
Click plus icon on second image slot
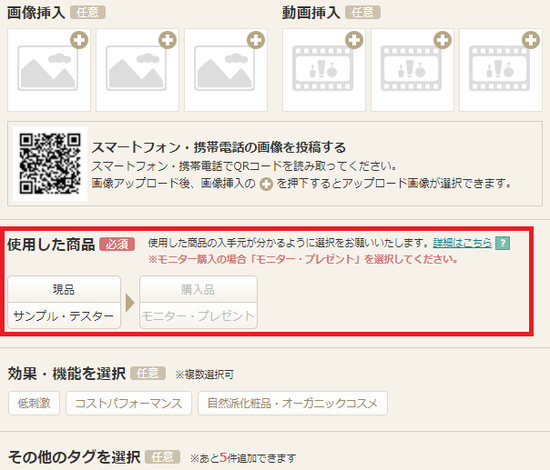(168, 40)
